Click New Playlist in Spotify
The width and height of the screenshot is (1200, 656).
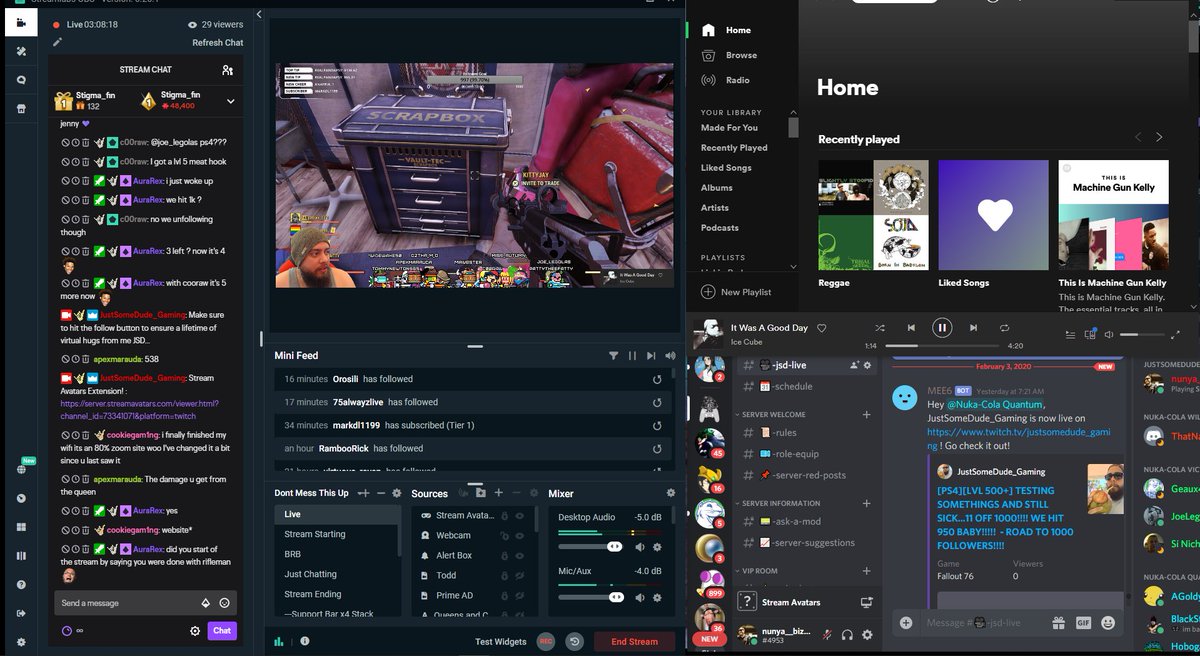(736, 292)
